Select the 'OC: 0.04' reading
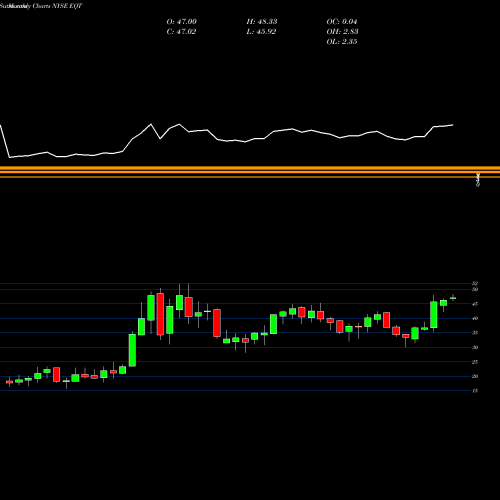 [342, 22]
